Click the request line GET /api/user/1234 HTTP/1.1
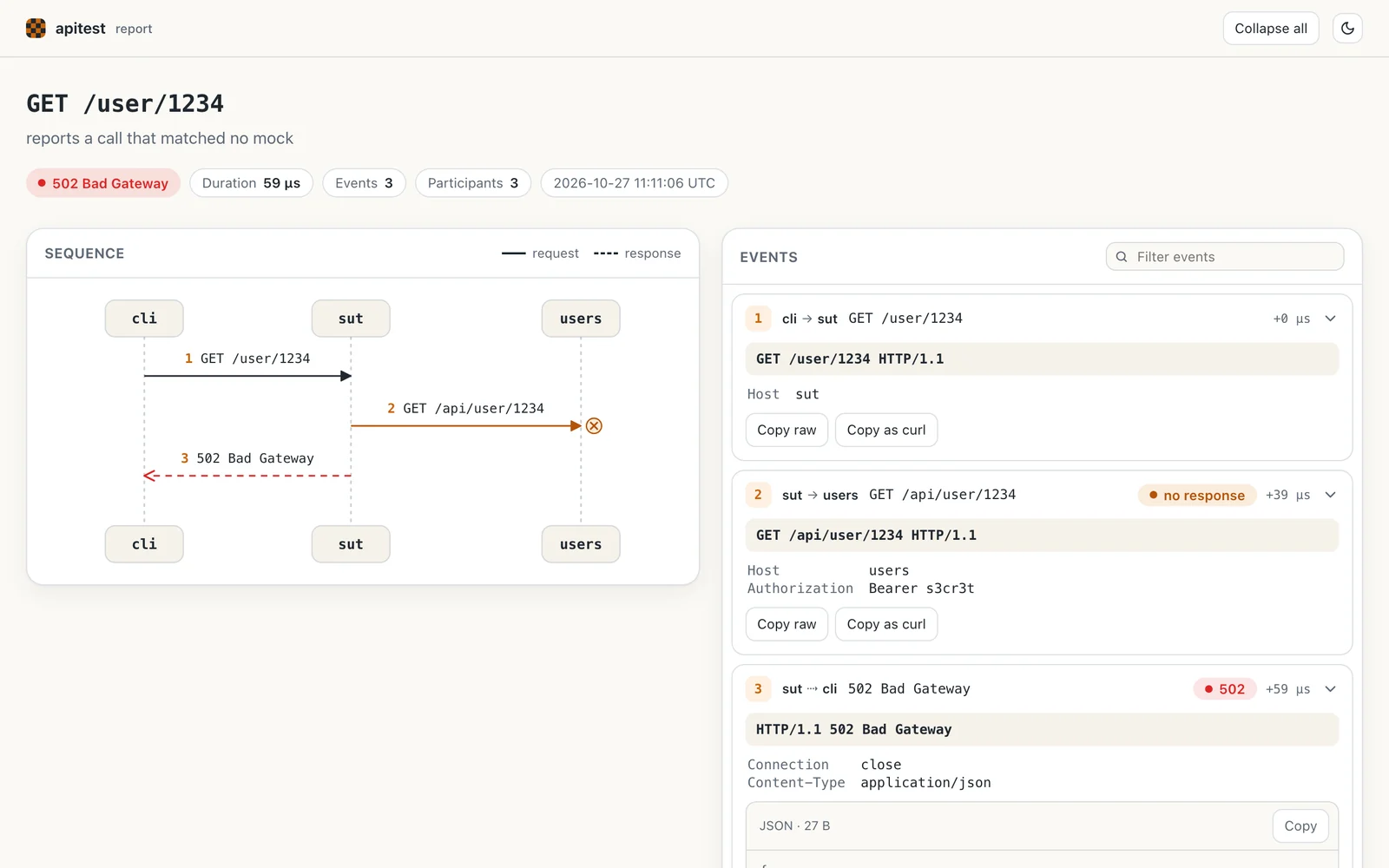This screenshot has width=1389, height=868. click(x=1042, y=536)
